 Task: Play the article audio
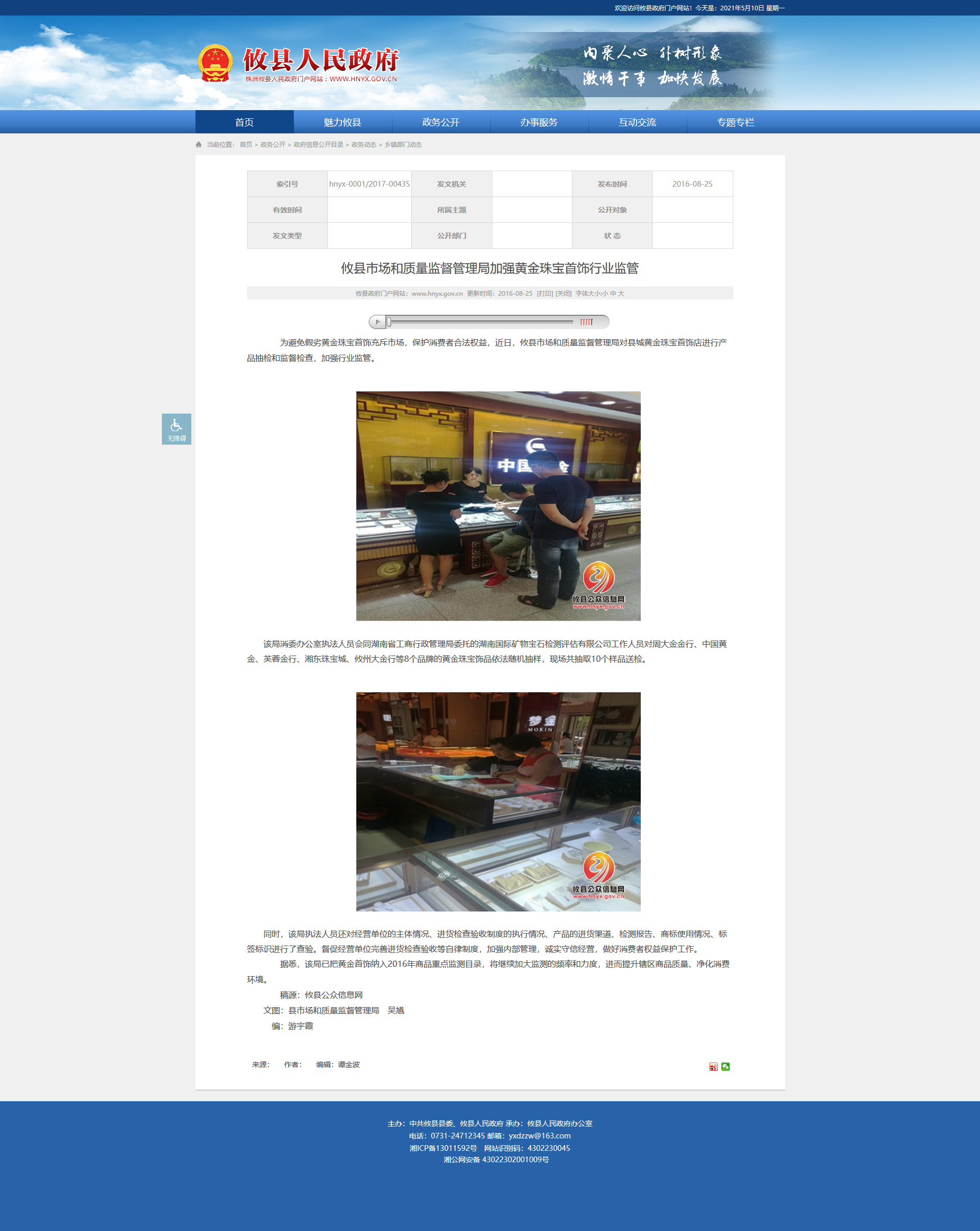click(378, 322)
